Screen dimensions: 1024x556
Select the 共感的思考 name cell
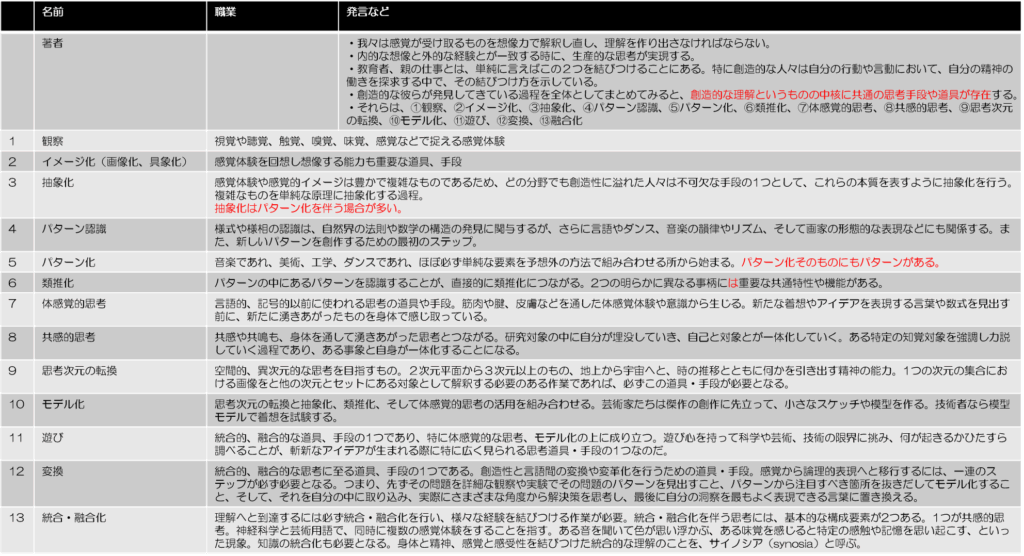coord(68,337)
